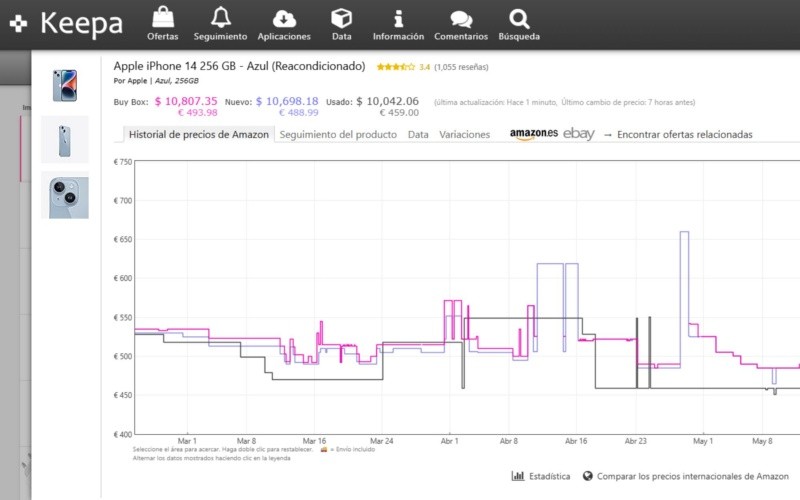800x500 pixels.
Task: Click the amazon.es logo link
Action: (533, 134)
